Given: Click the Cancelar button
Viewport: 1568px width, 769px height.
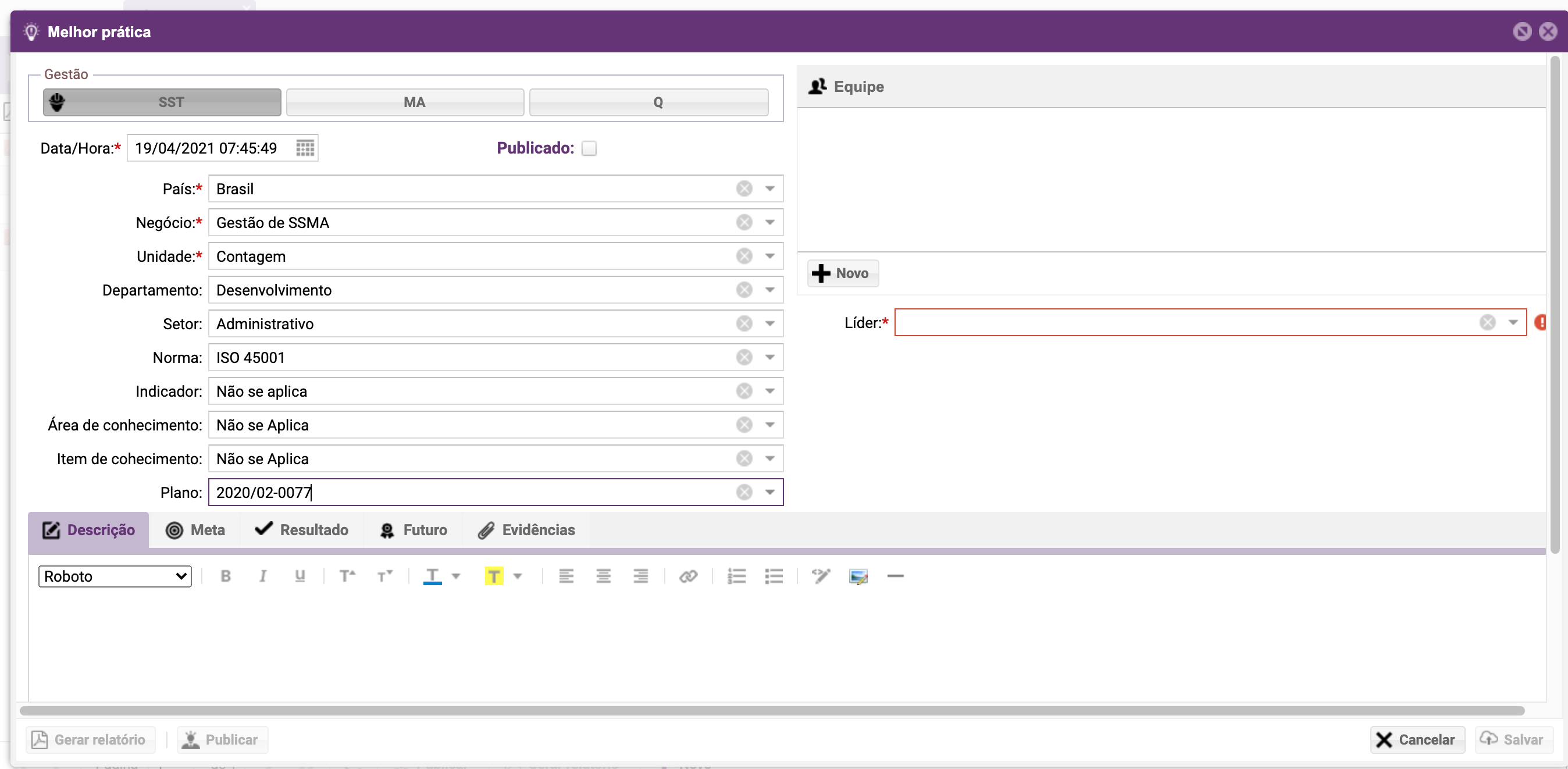Looking at the screenshot, I should click(1417, 739).
